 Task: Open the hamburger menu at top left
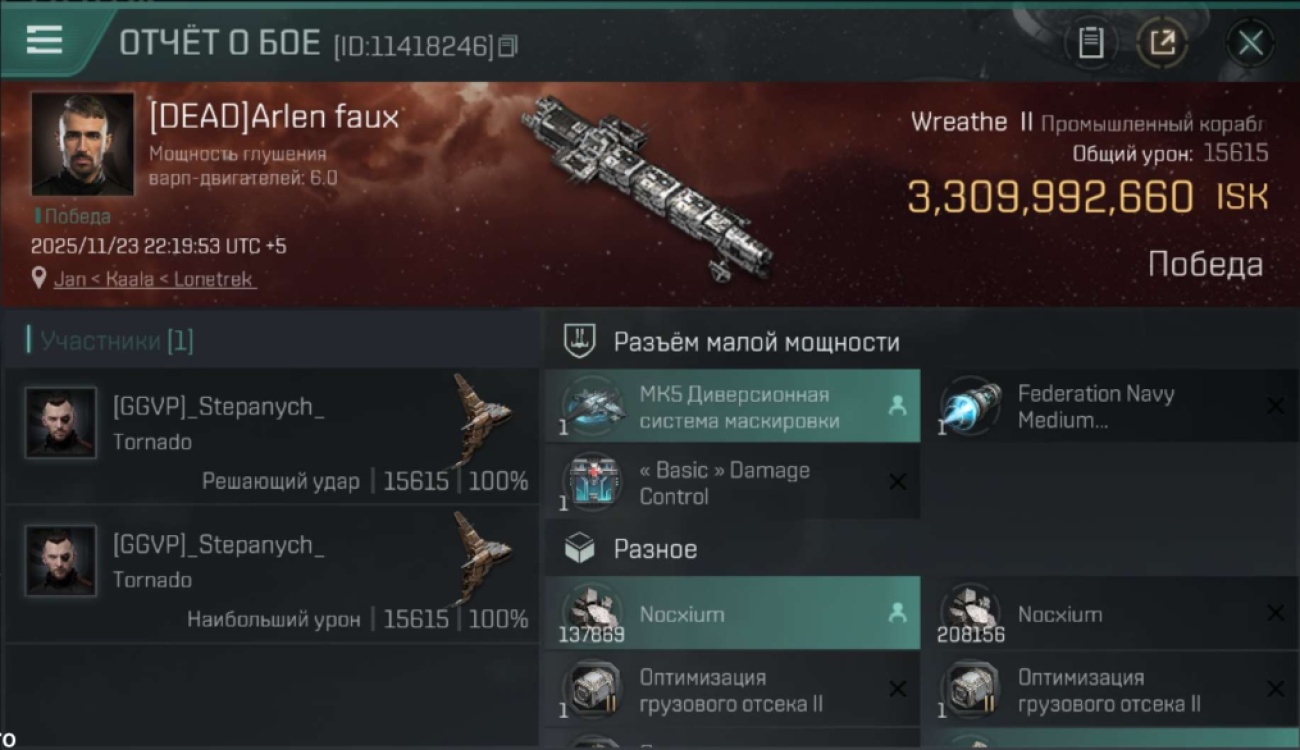44,40
